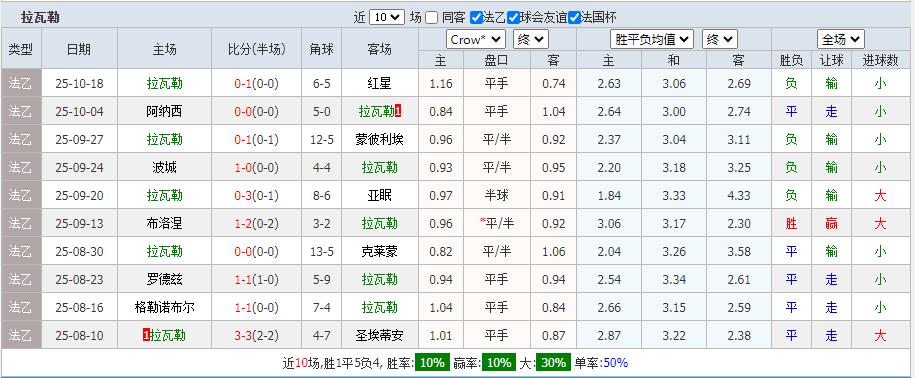The image size is (915, 378).
Task: Click the 半球 handicap in 亚眠 row
Action: (x=497, y=195)
